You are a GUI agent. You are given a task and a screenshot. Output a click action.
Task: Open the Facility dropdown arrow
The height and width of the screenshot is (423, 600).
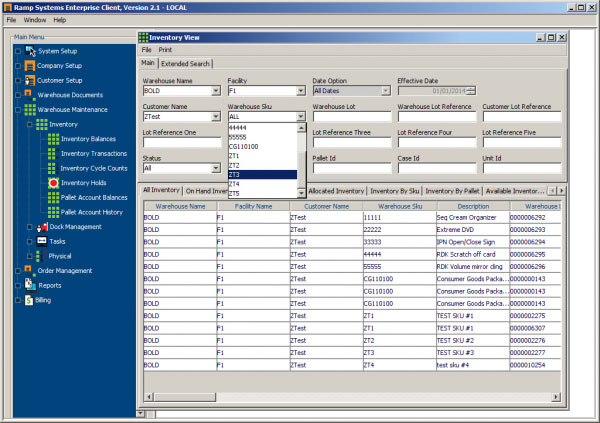click(301, 91)
